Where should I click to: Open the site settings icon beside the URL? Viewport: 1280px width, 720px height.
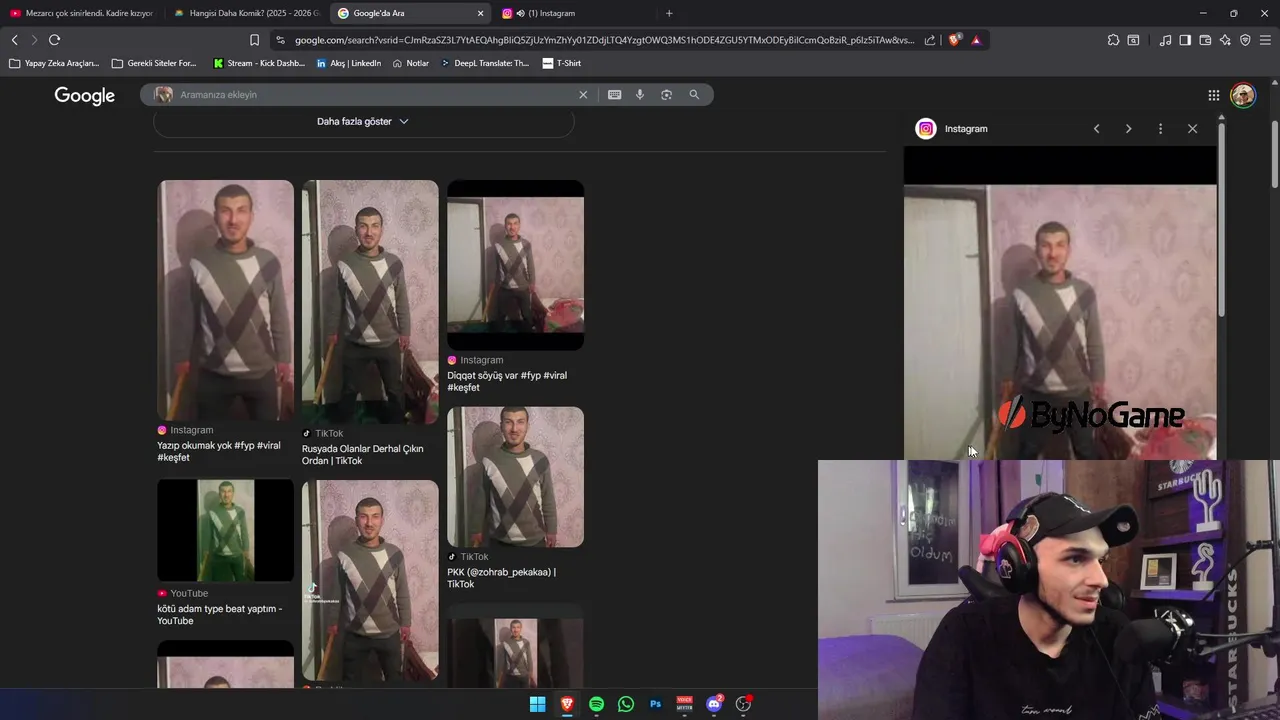click(x=280, y=40)
